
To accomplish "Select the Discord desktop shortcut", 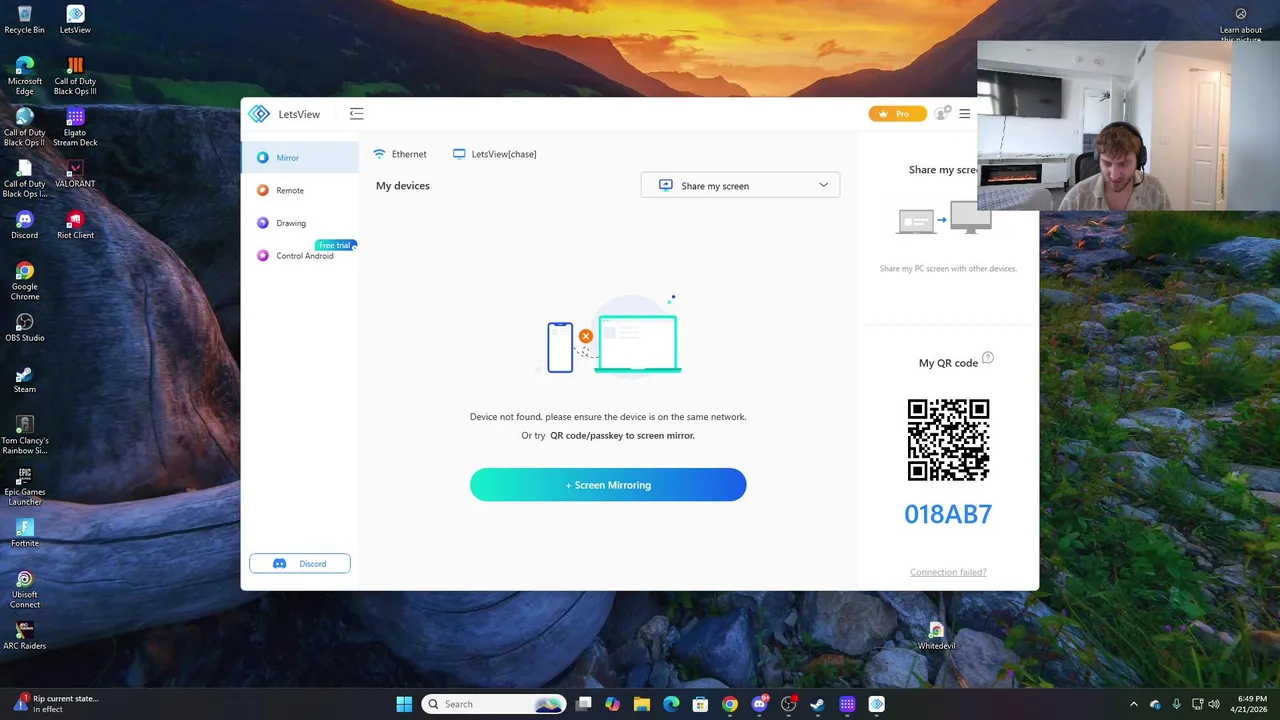I will click(25, 225).
